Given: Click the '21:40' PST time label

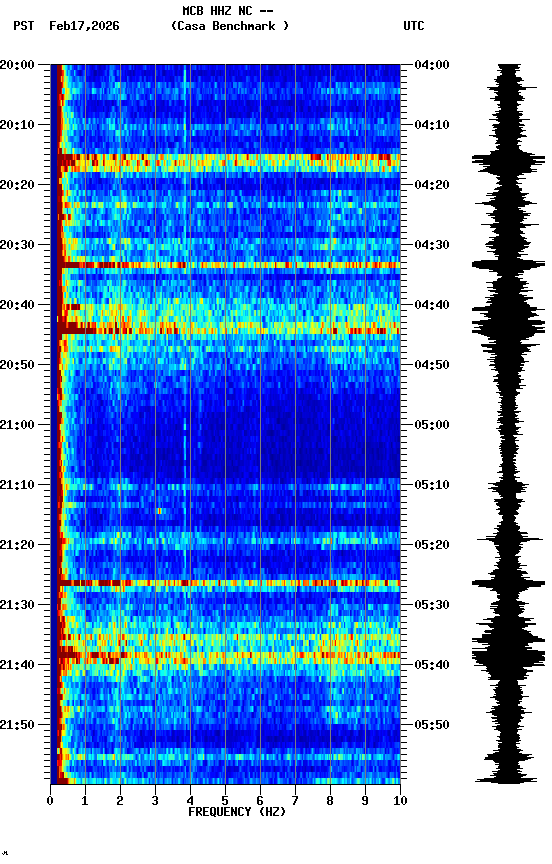Looking at the screenshot, I should (x=17, y=666).
